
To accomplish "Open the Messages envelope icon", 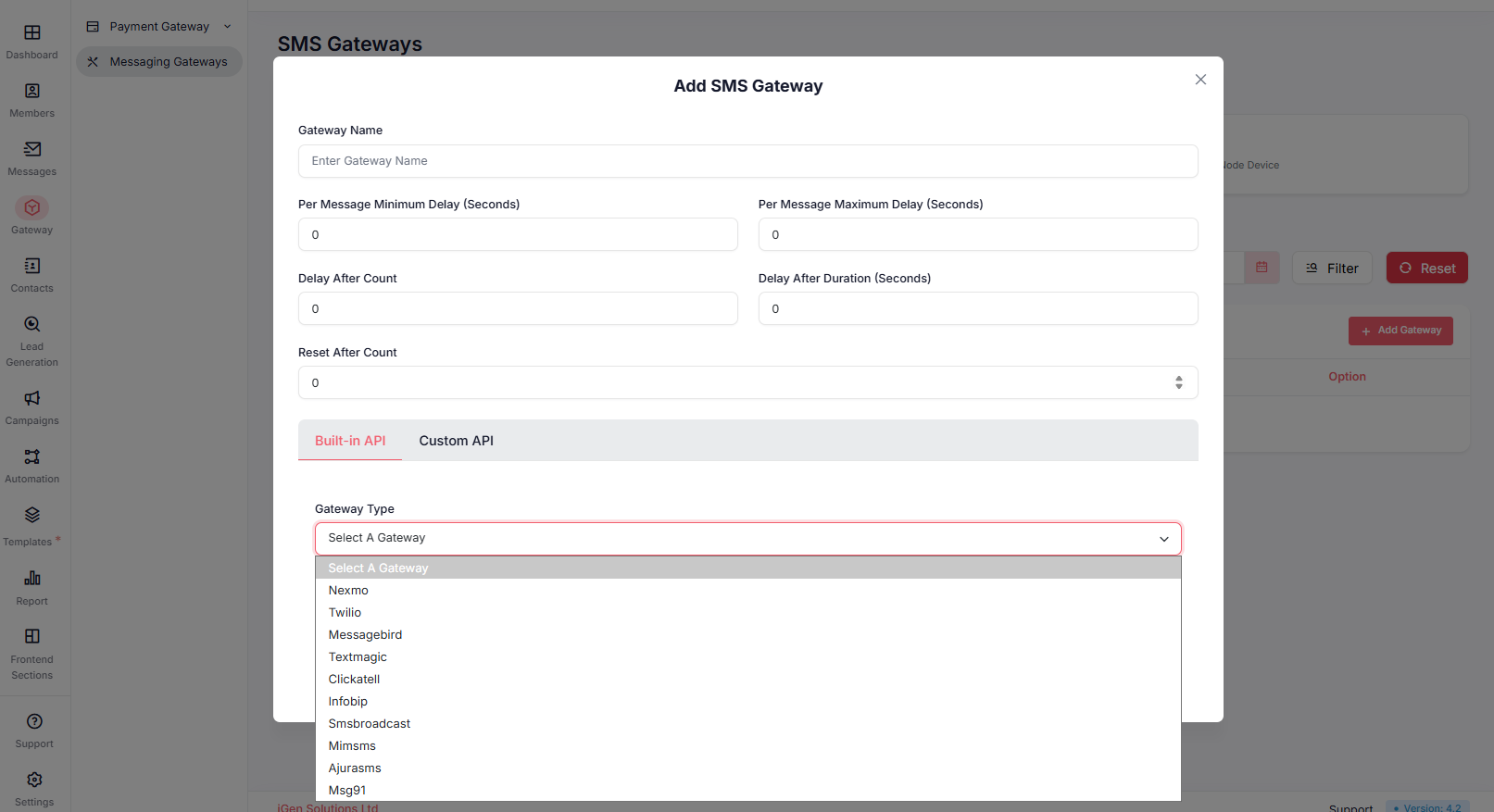I will [x=32, y=150].
